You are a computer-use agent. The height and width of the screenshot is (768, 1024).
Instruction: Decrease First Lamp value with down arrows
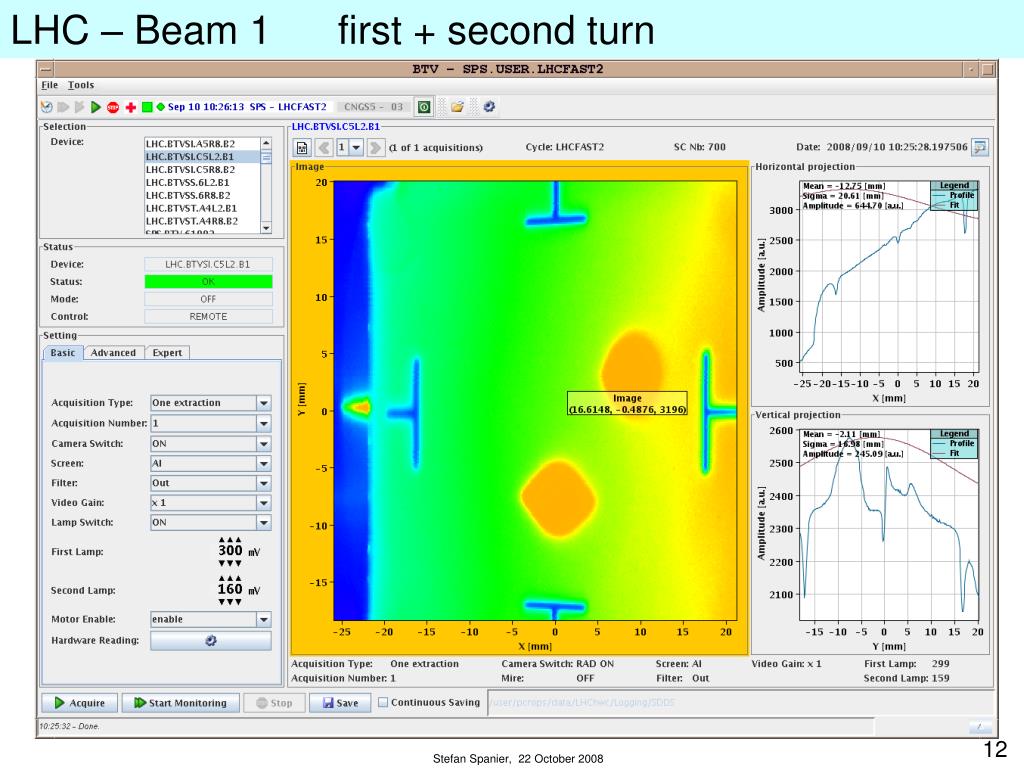pyautogui.click(x=230, y=563)
